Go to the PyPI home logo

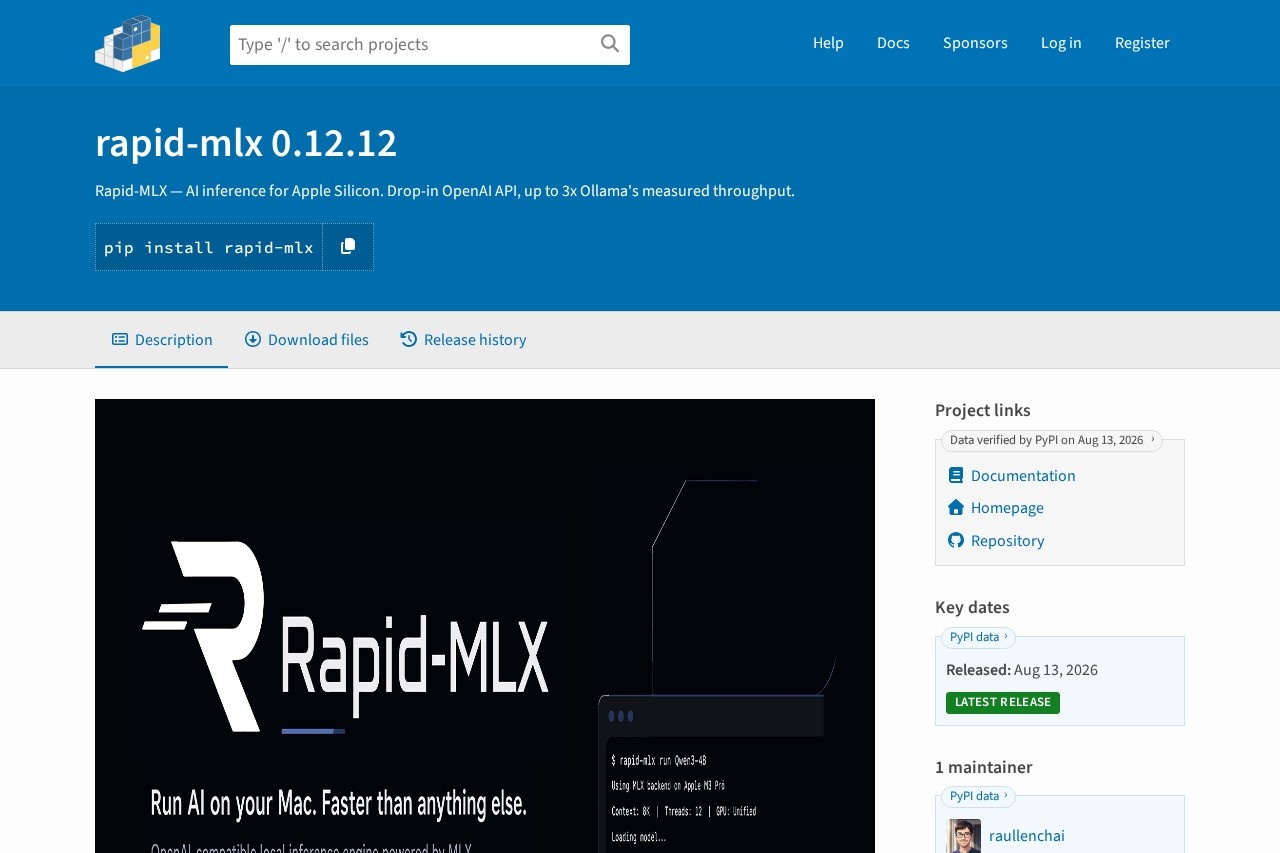128,43
